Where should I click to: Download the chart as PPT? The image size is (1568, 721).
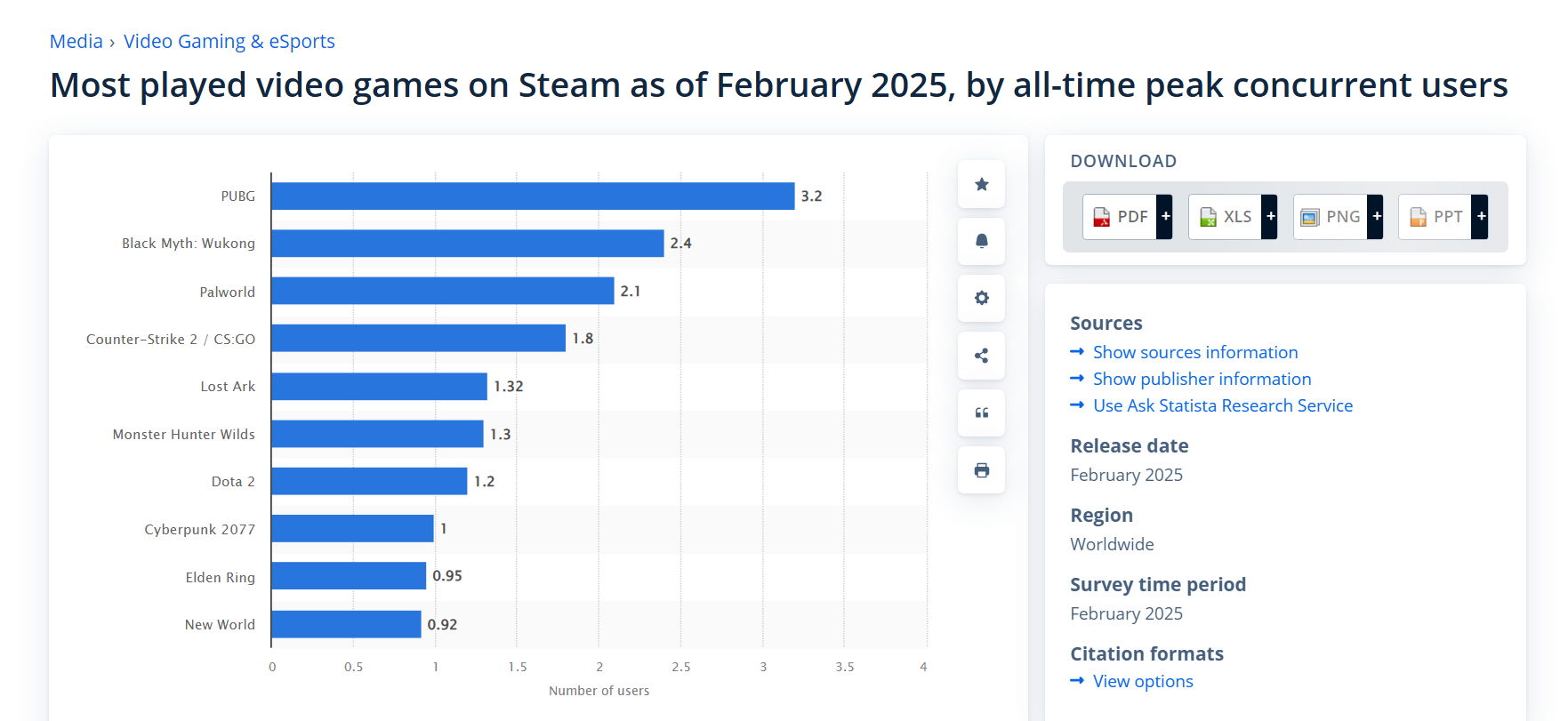tap(1443, 217)
